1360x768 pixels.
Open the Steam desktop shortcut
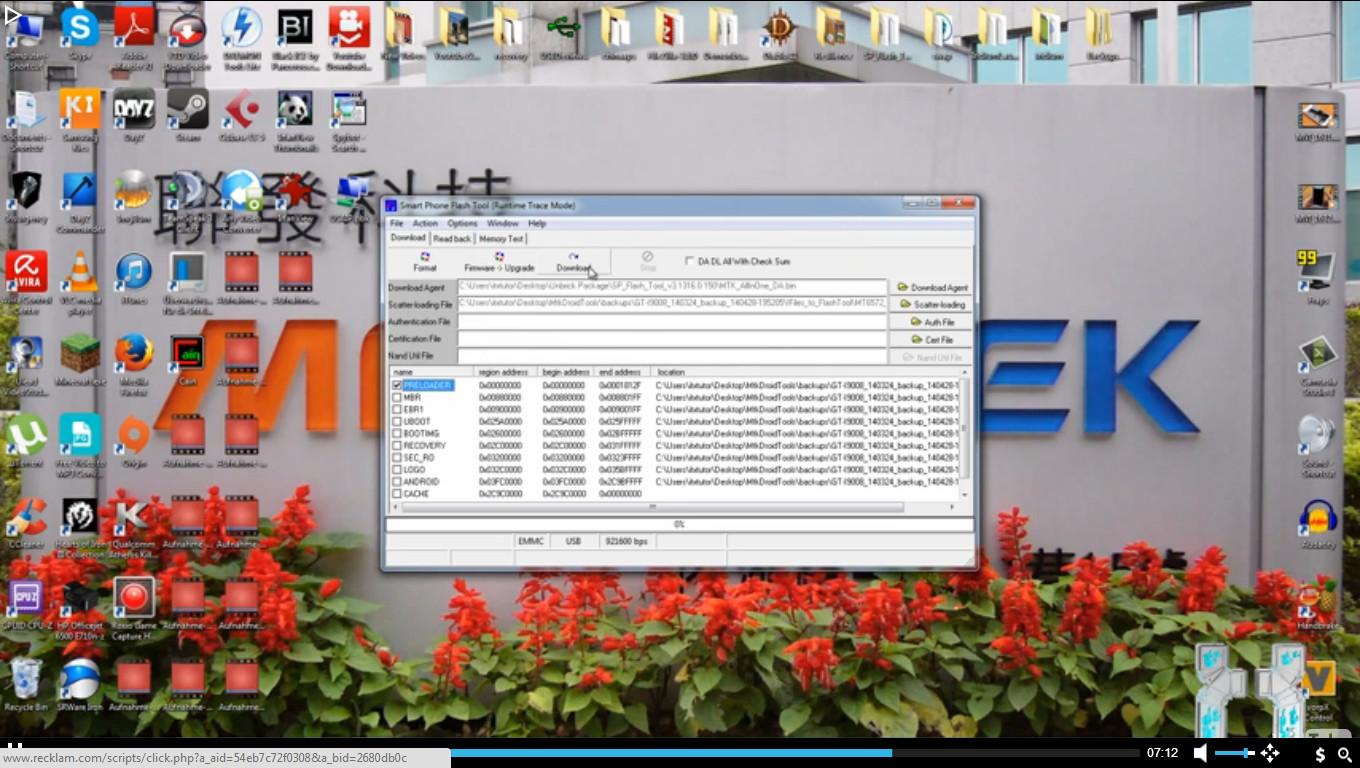(x=187, y=116)
